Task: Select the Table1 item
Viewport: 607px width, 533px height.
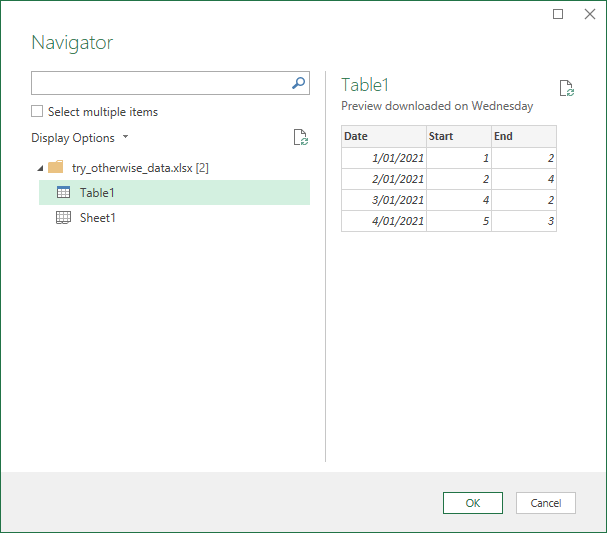Action: click(175, 192)
